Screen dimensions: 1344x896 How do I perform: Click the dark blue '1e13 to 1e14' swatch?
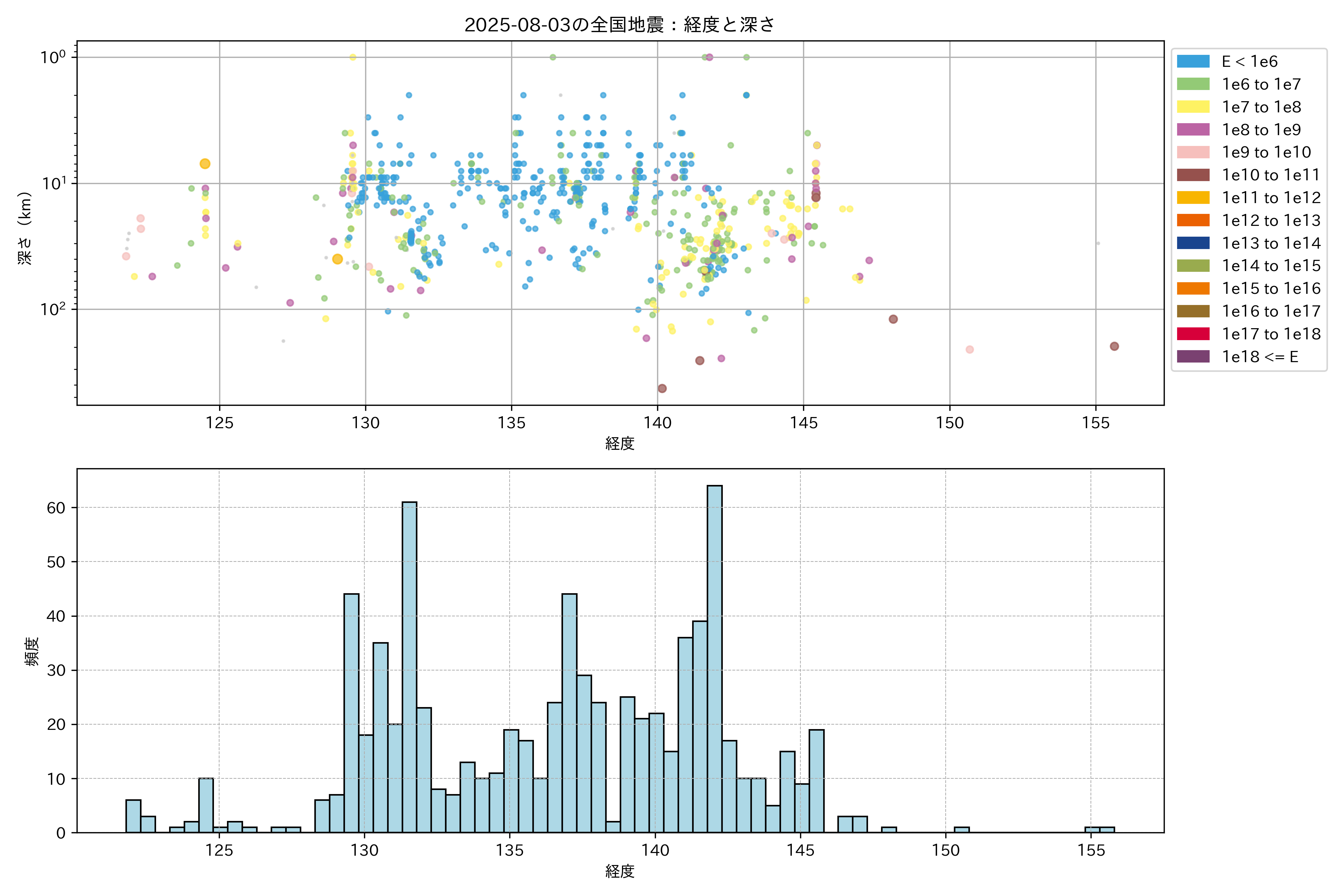click(1193, 243)
